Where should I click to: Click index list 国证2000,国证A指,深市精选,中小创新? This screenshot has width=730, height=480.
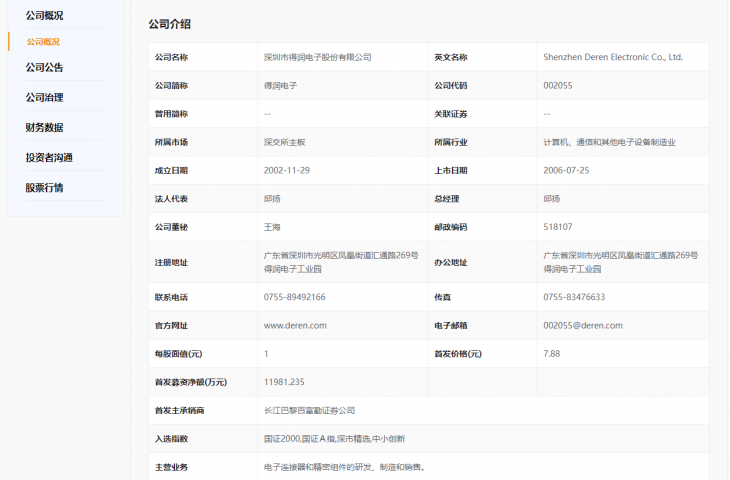point(334,439)
